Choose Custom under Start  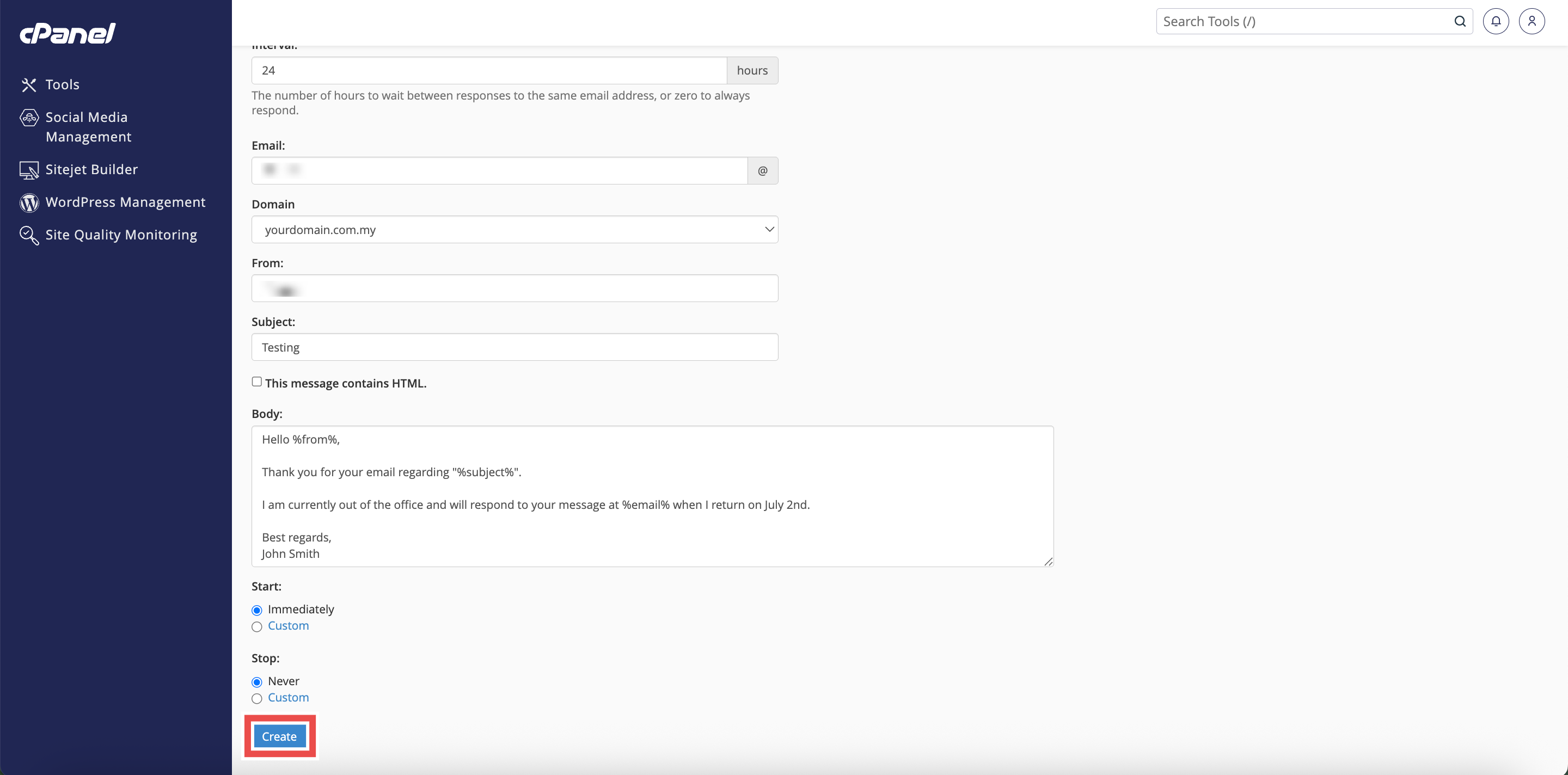click(257, 626)
